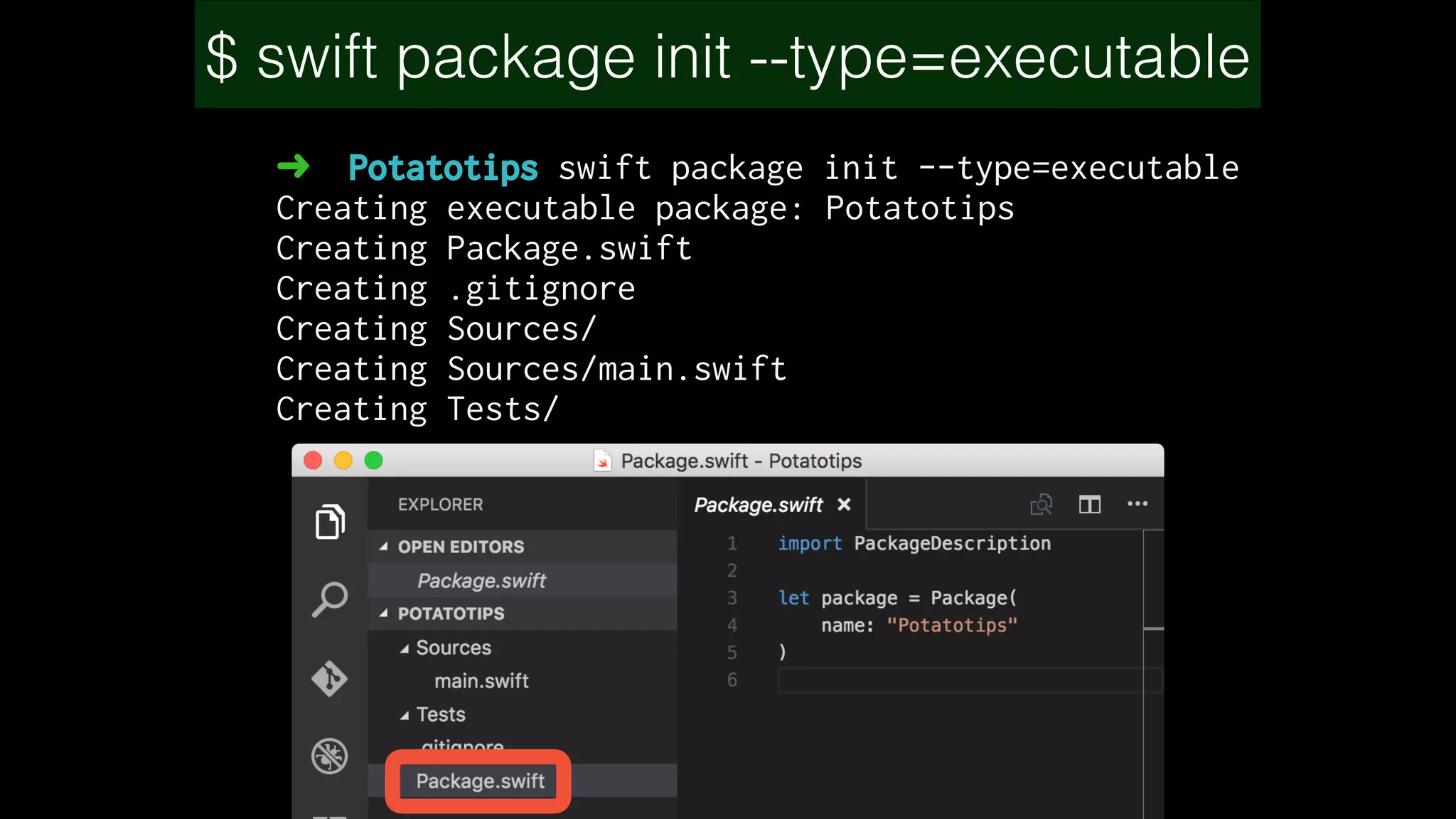Click the Creating .gitignore terminal line
This screenshot has height=819, width=1456.
click(455, 289)
